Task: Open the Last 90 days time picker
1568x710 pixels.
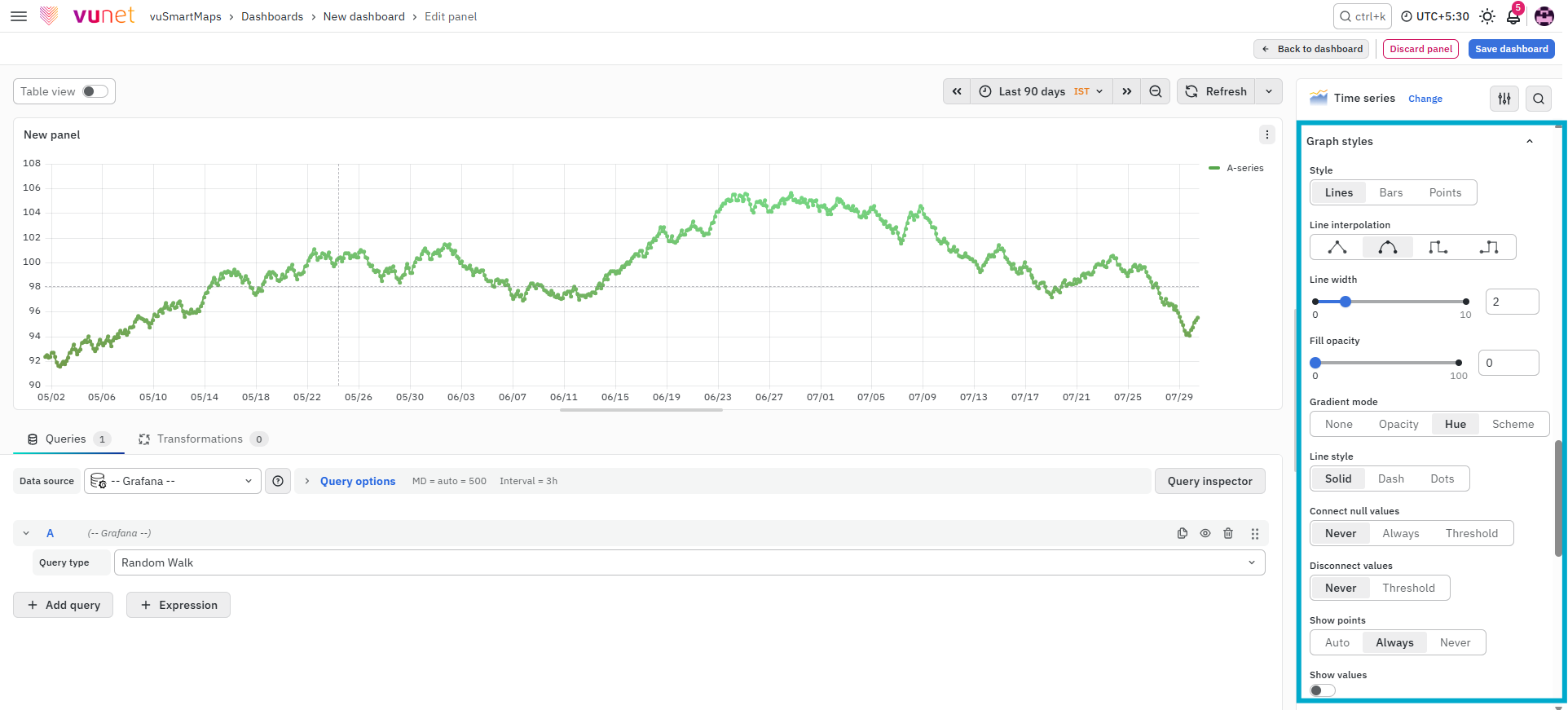Action: click(x=1042, y=91)
